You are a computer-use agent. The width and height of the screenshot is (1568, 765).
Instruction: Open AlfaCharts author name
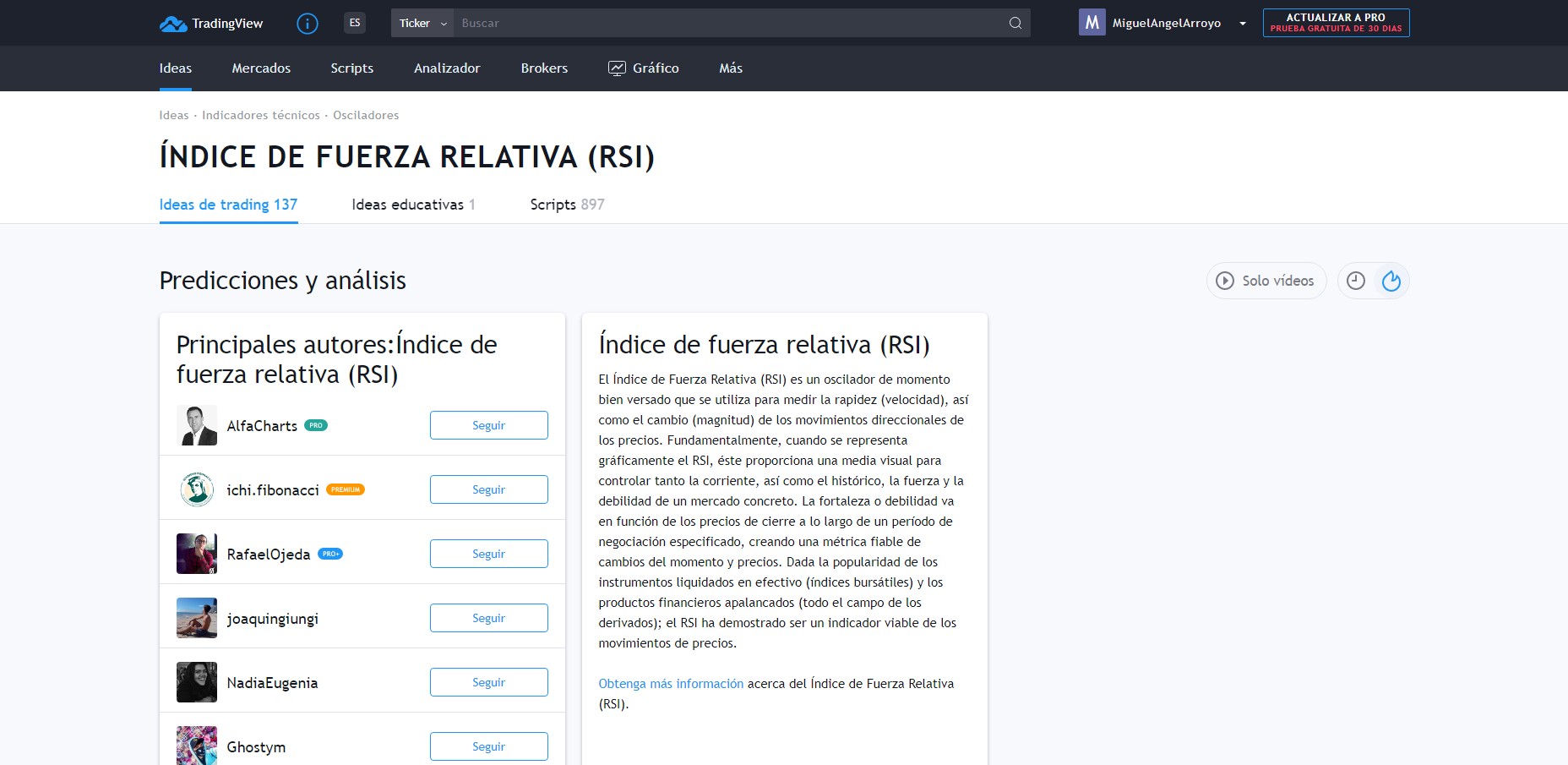point(262,426)
